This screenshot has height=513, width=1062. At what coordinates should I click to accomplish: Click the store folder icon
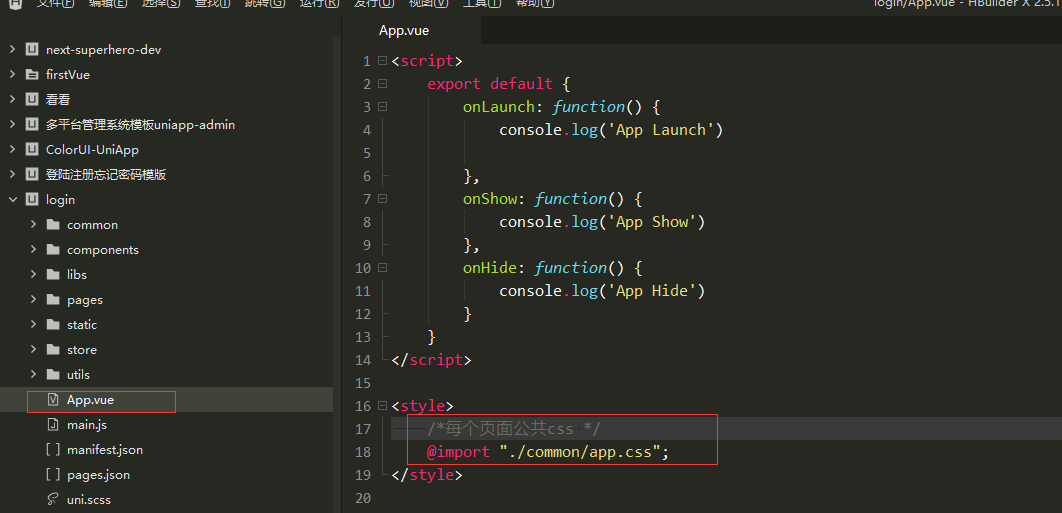click(x=53, y=350)
